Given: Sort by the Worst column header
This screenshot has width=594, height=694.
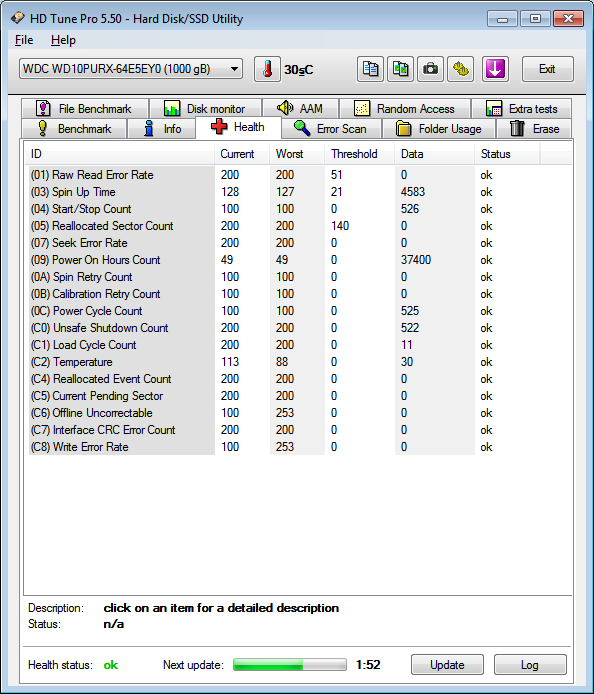Looking at the screenshot, I should point(297,154).
